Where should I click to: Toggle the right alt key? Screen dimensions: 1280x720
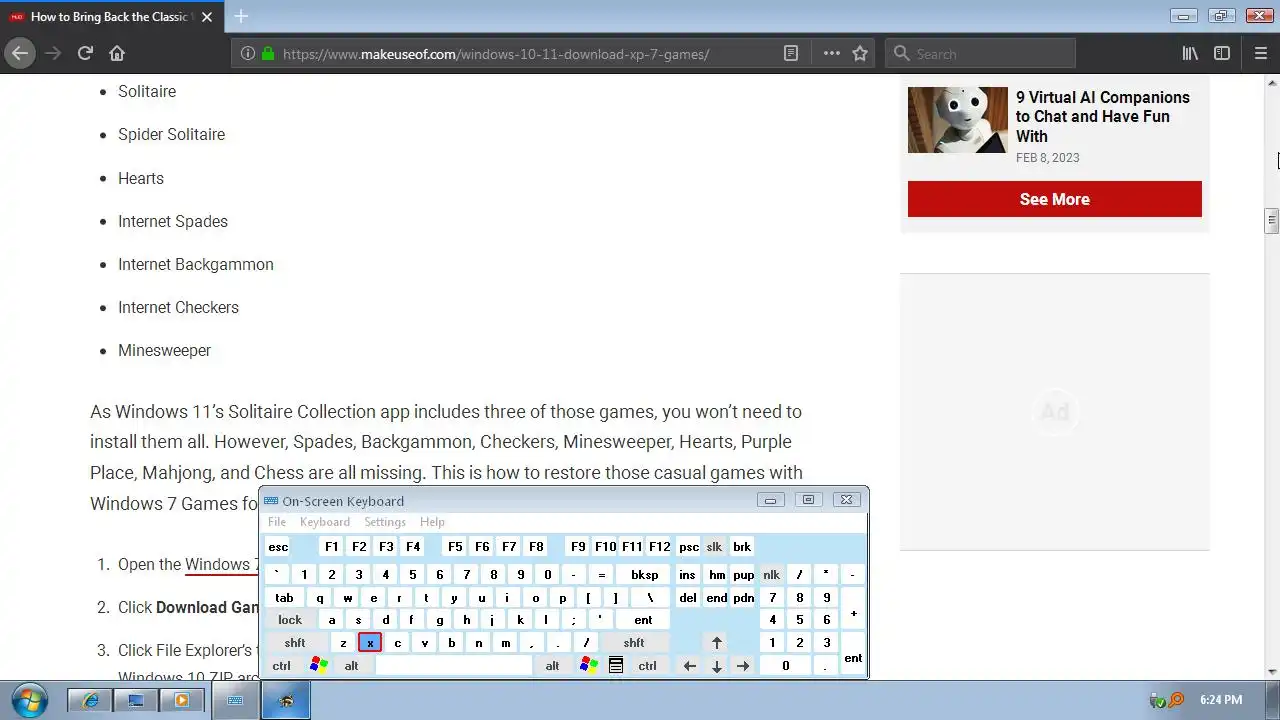552,666
